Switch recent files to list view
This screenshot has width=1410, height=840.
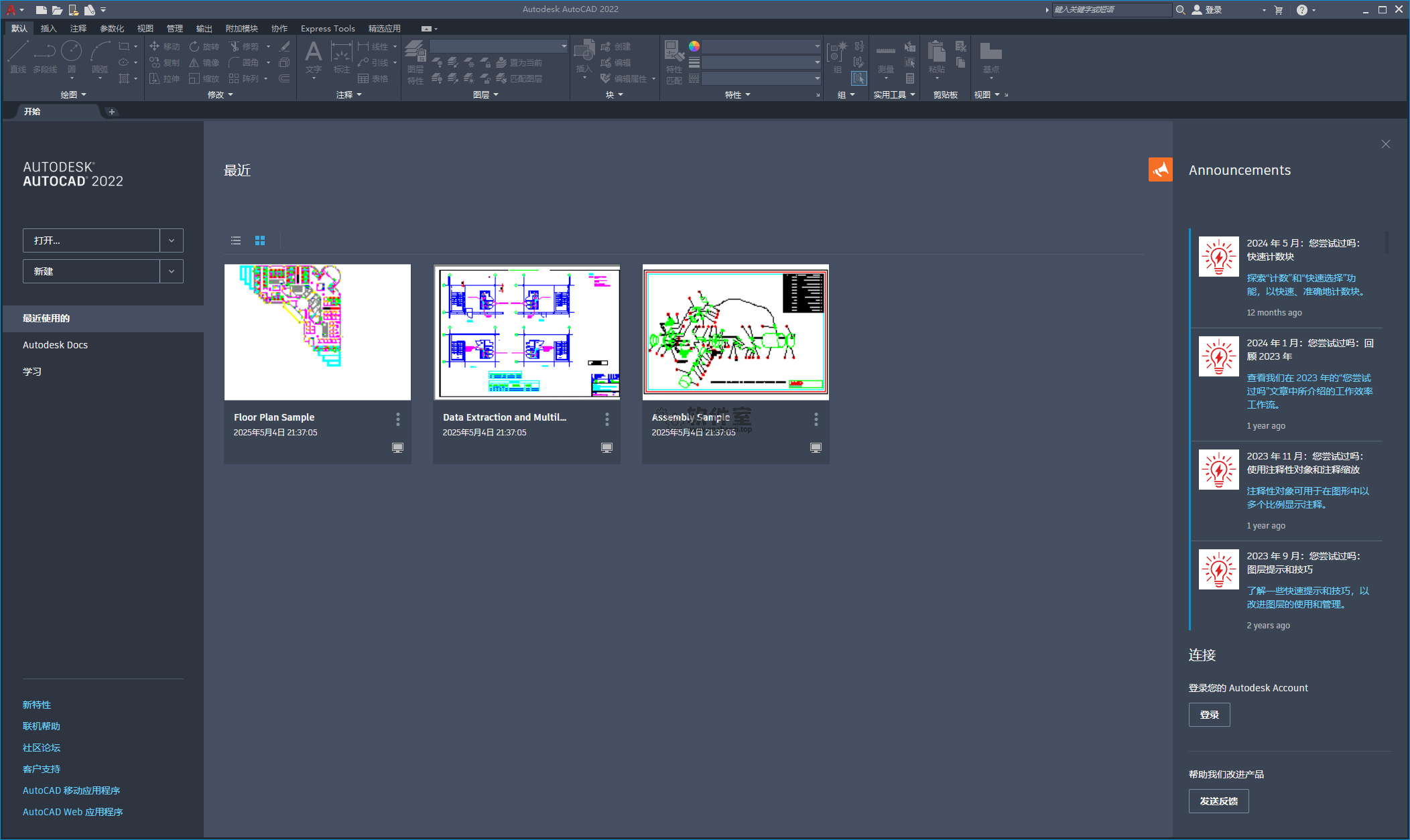(236, 240)
